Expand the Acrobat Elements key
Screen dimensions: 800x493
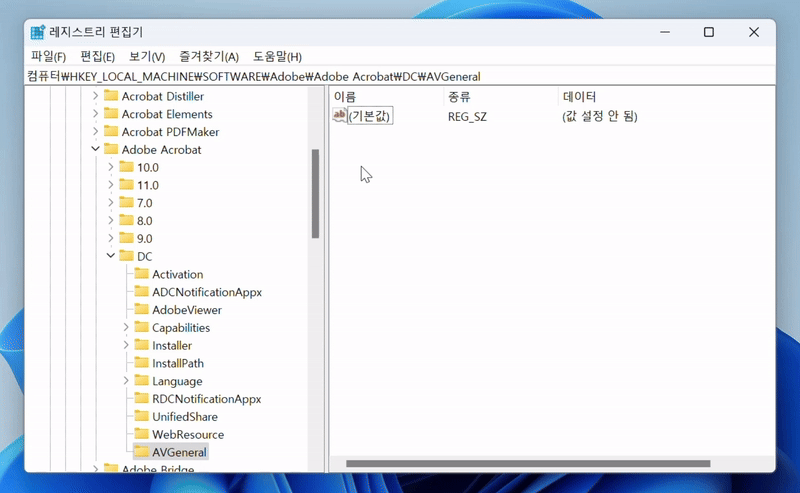95,114
